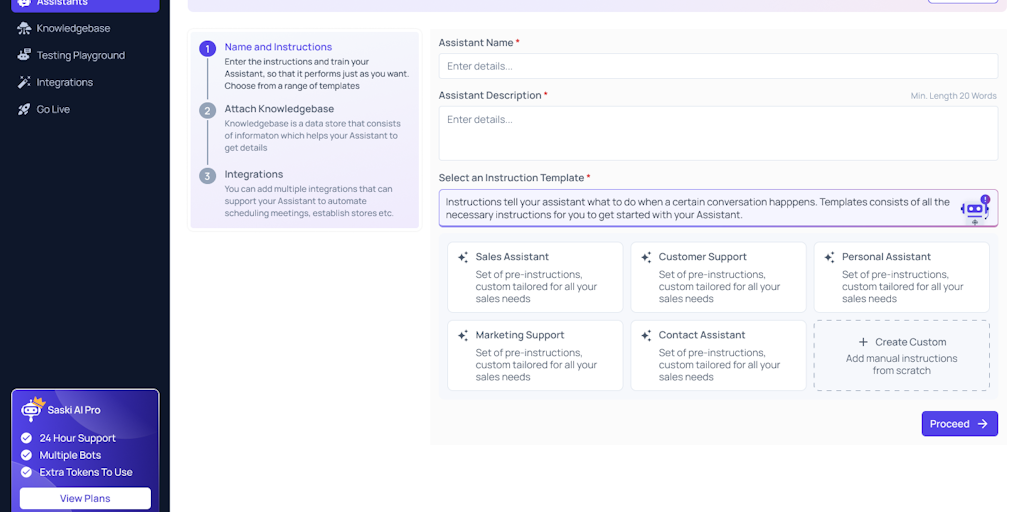The height and width of the screenshot is (512, 1024).
Task: Click the Knowledgebase sidebar icon
Action: (x=24, y=28)
